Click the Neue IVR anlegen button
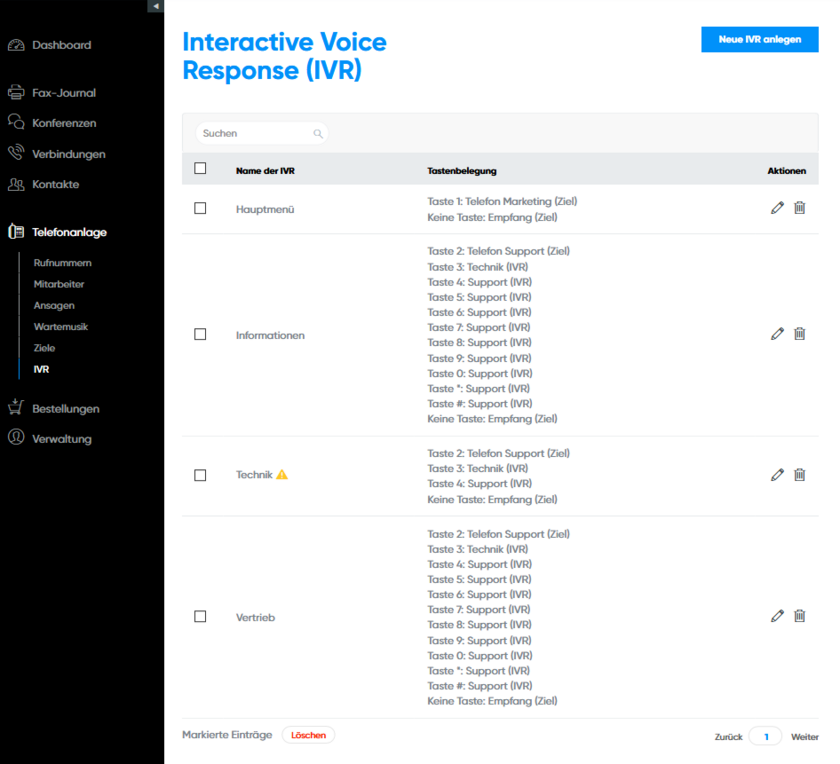Screen dimensions: 840x764 (x=759, y=40)
